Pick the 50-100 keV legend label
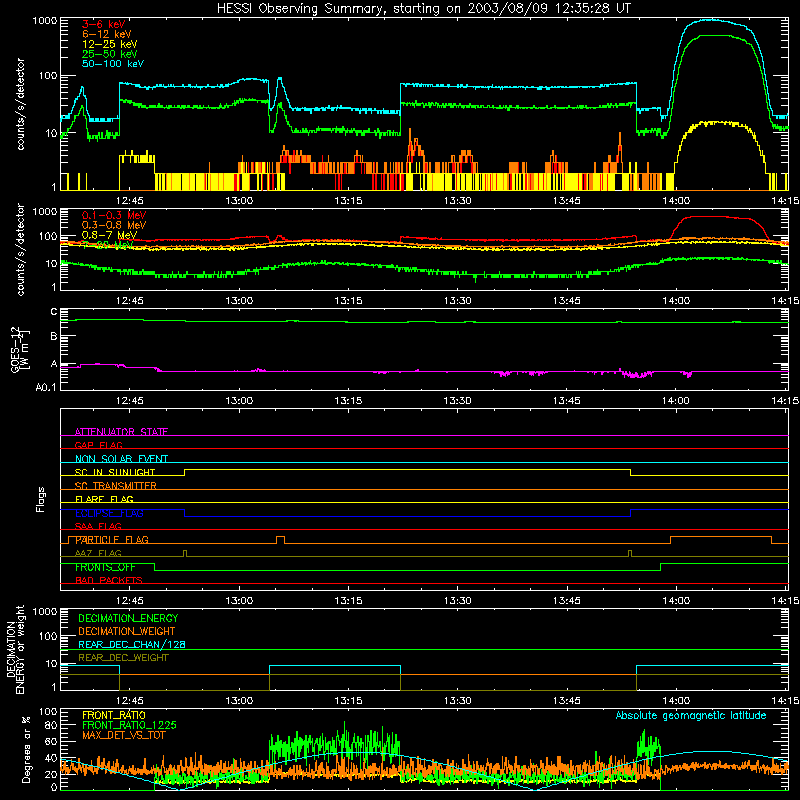This screenshot has height=800, width=800. point(113,64)
